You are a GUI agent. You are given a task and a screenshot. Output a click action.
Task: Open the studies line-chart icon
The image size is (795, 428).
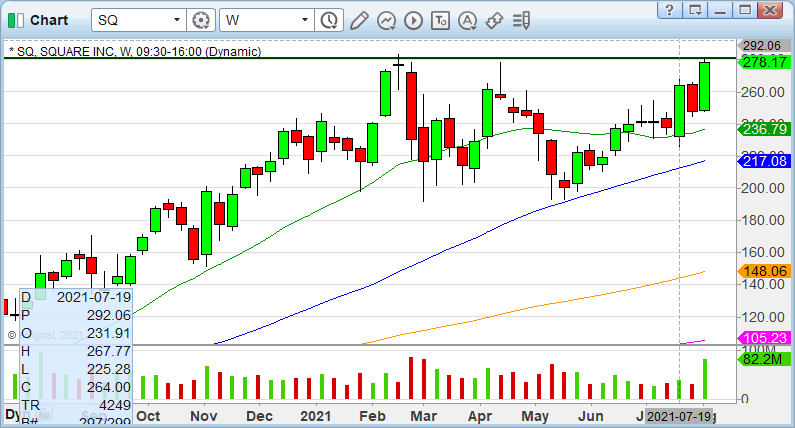[386, 20]
